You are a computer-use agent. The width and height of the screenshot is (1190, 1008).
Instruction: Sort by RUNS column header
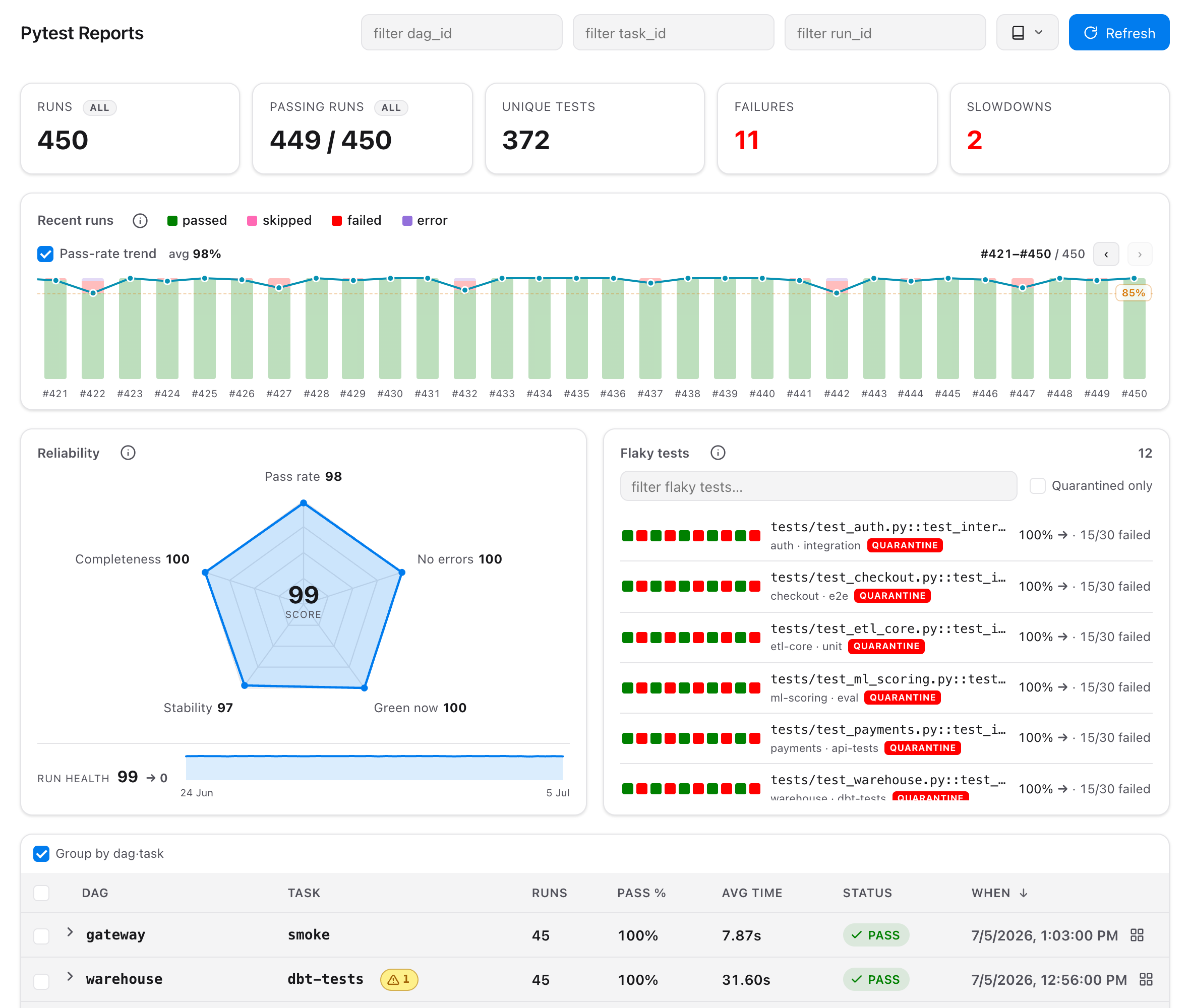pyautogui.click(x=549, y=893)
